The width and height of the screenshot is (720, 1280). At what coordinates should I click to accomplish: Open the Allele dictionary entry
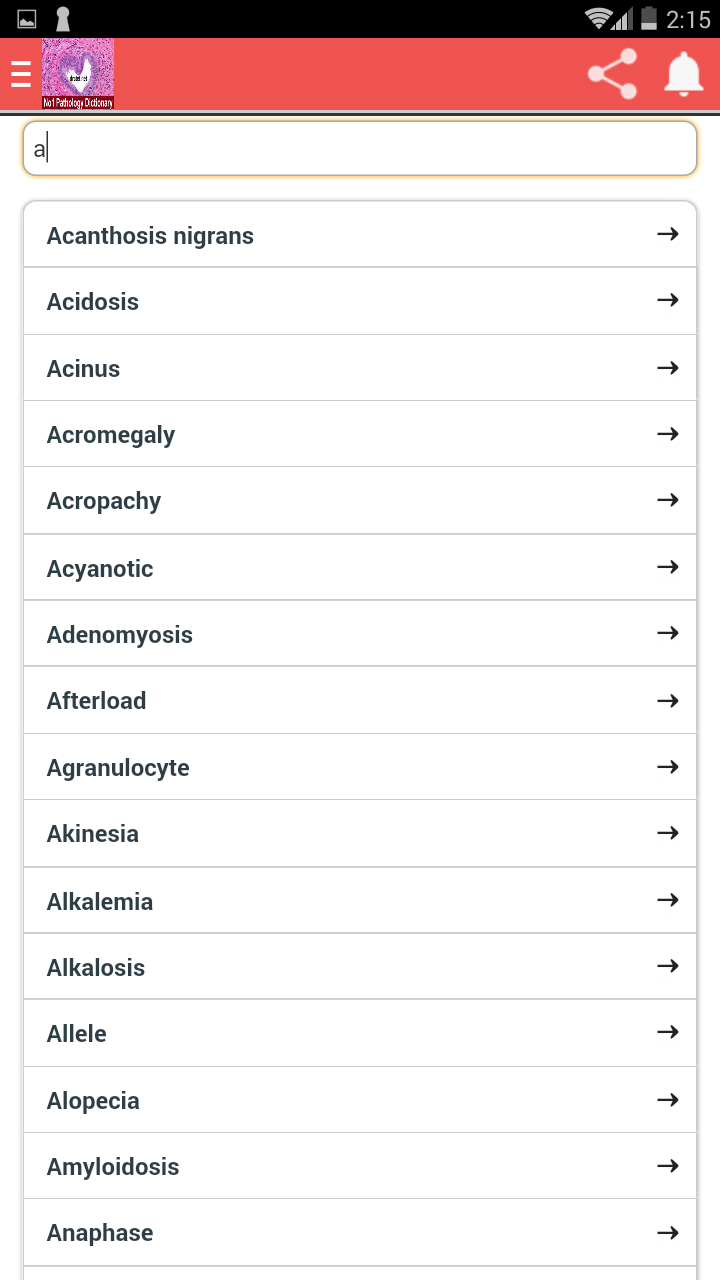[x=300, y=1032]
